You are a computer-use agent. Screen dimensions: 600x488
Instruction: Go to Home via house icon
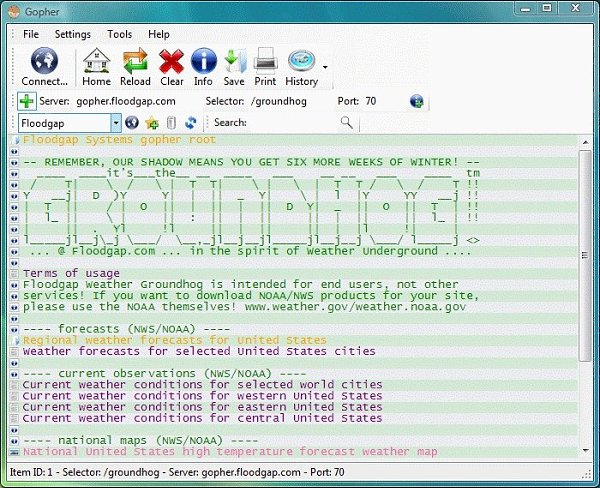click(x=96, y=61)
